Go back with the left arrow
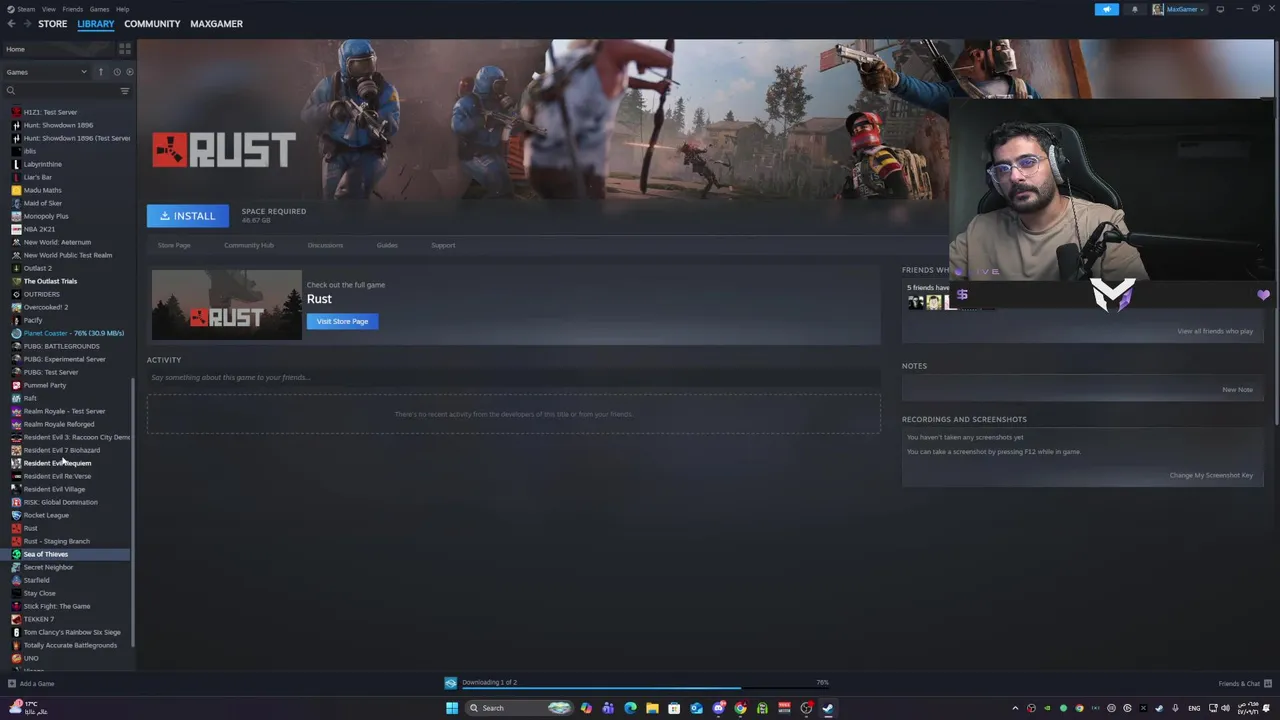The height and width of the screenshot is (720, 1280). tap(11, 24)
